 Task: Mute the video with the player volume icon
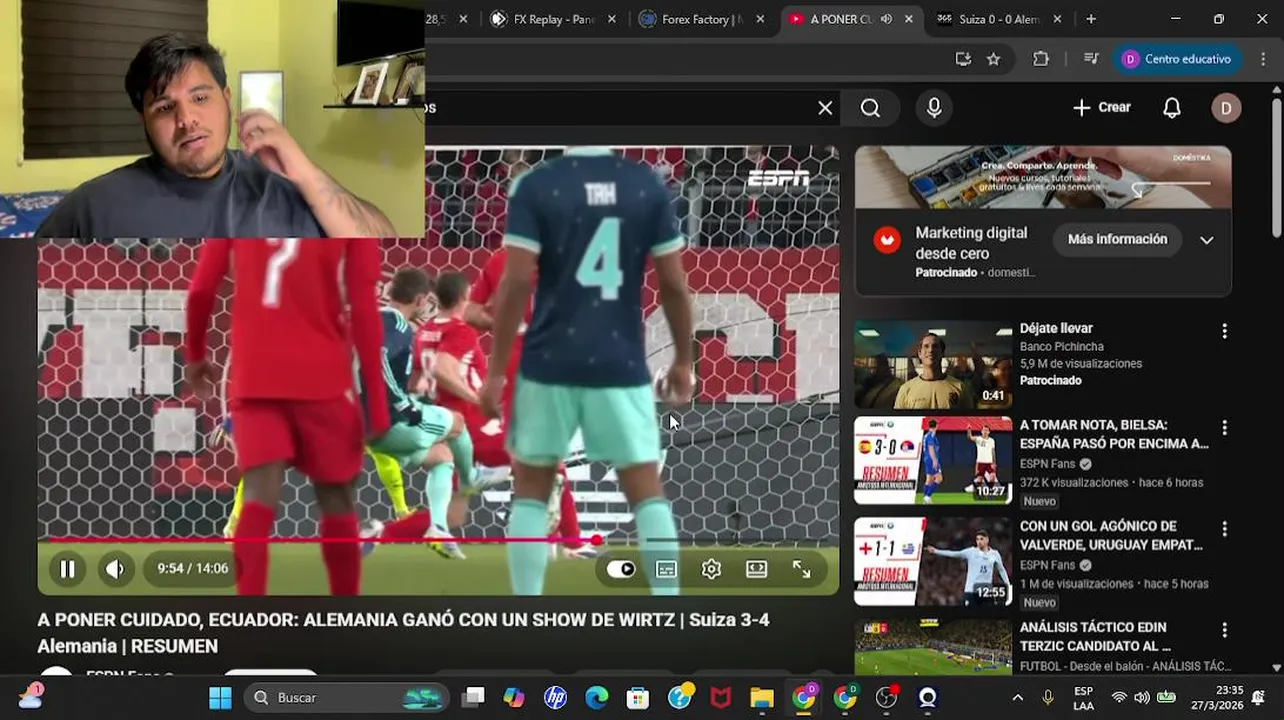point(115,569)
